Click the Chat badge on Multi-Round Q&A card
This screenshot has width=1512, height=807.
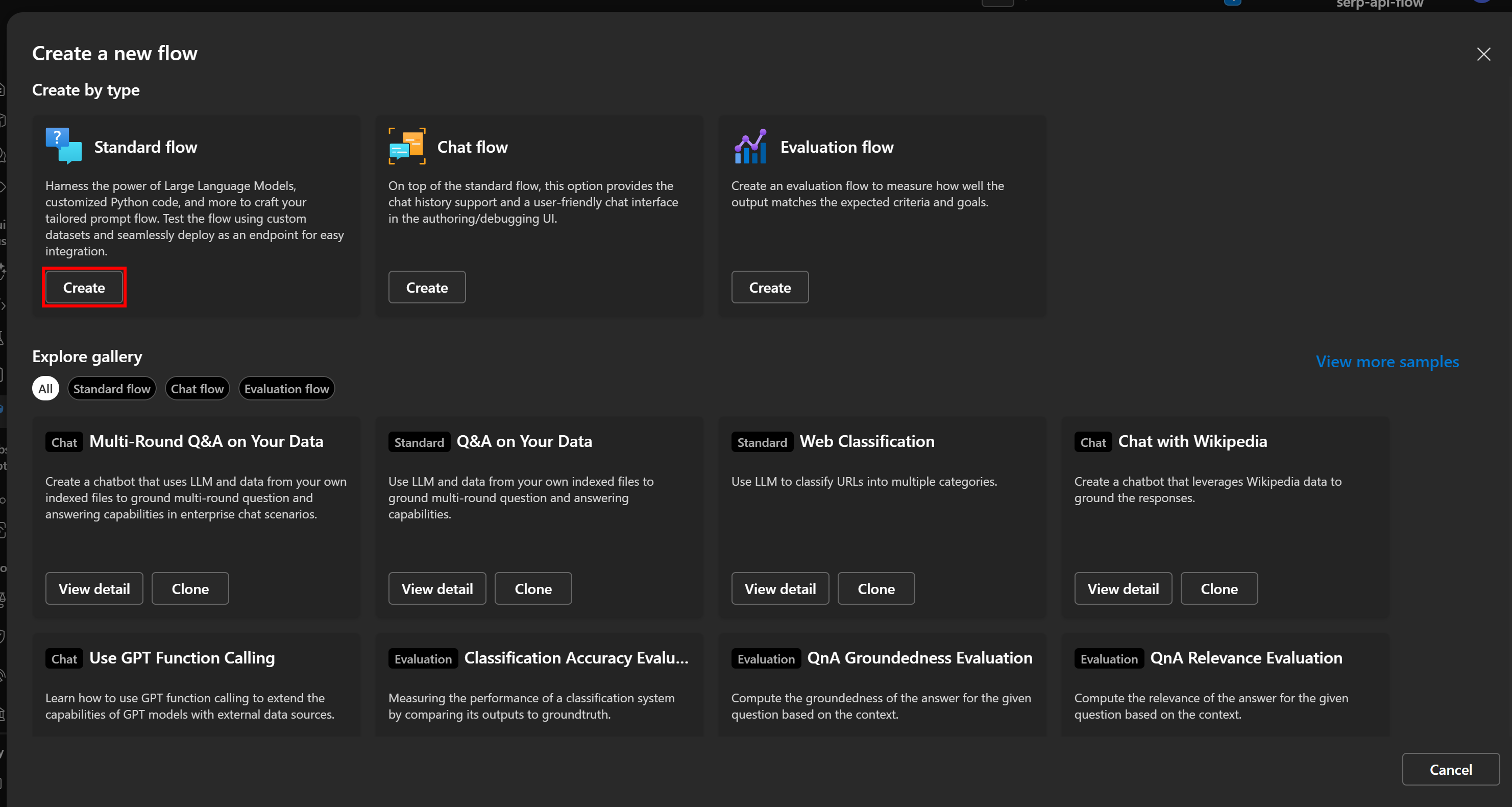[63, 442]
